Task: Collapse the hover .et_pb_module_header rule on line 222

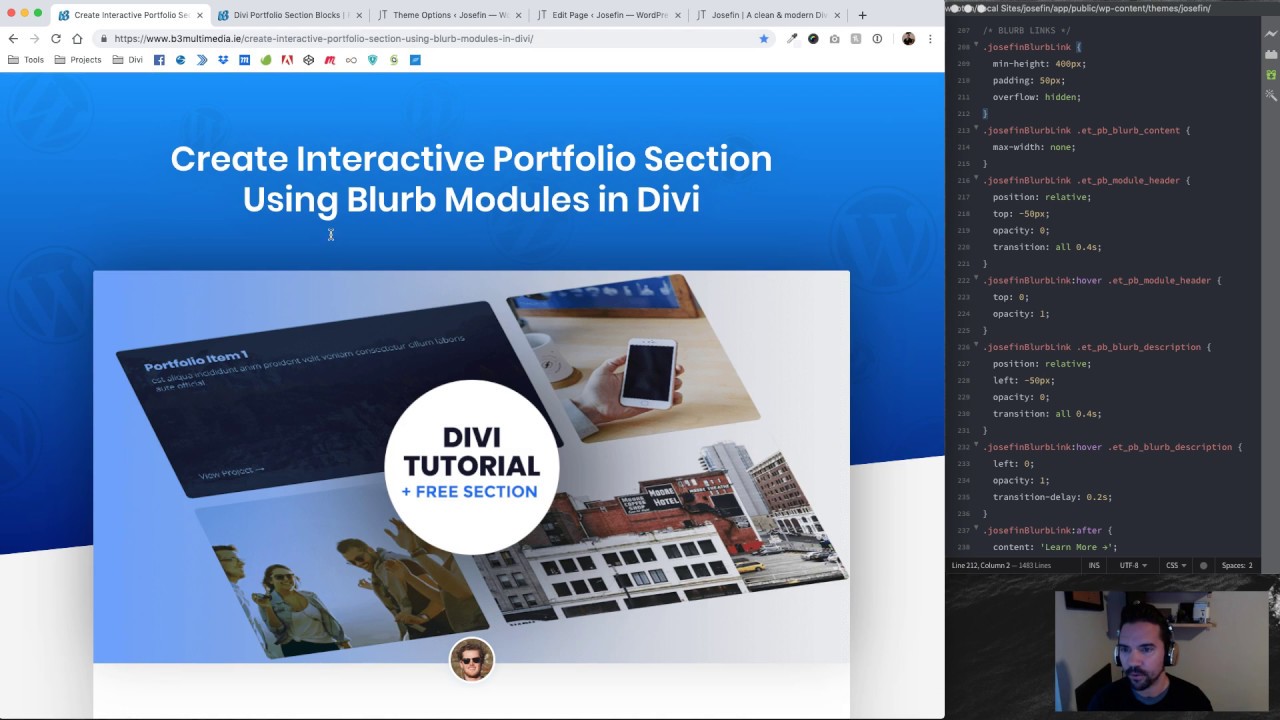Action: pyautogui.click(x=976, y=280)
